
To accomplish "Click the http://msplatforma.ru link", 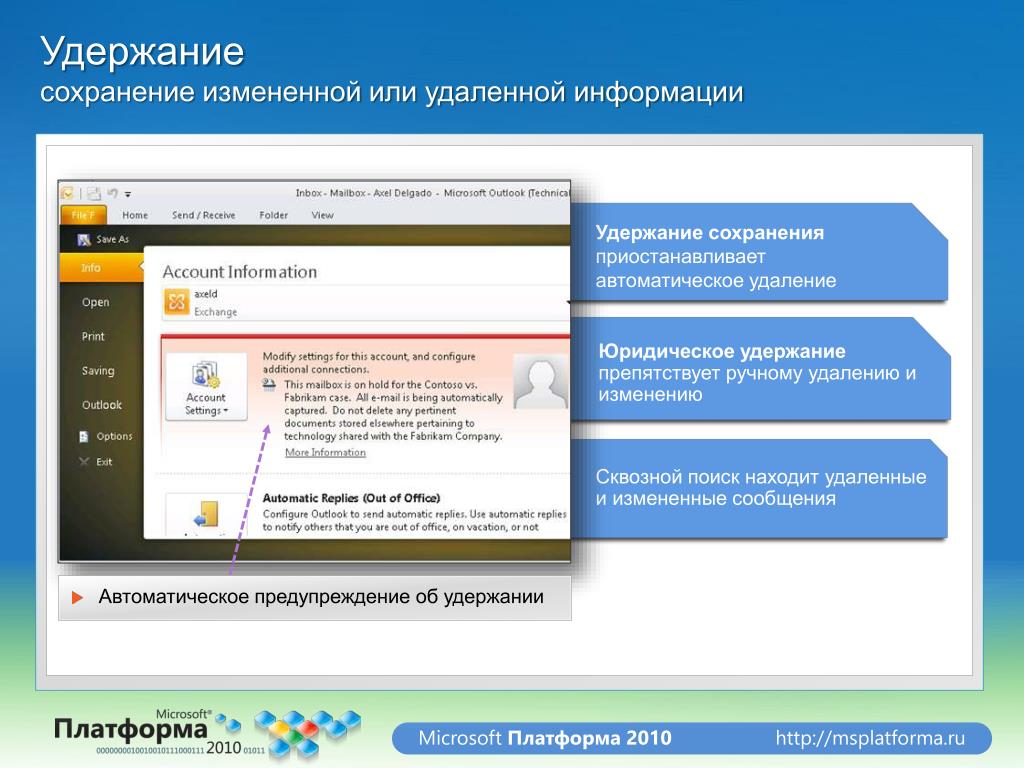I will 870,738.
